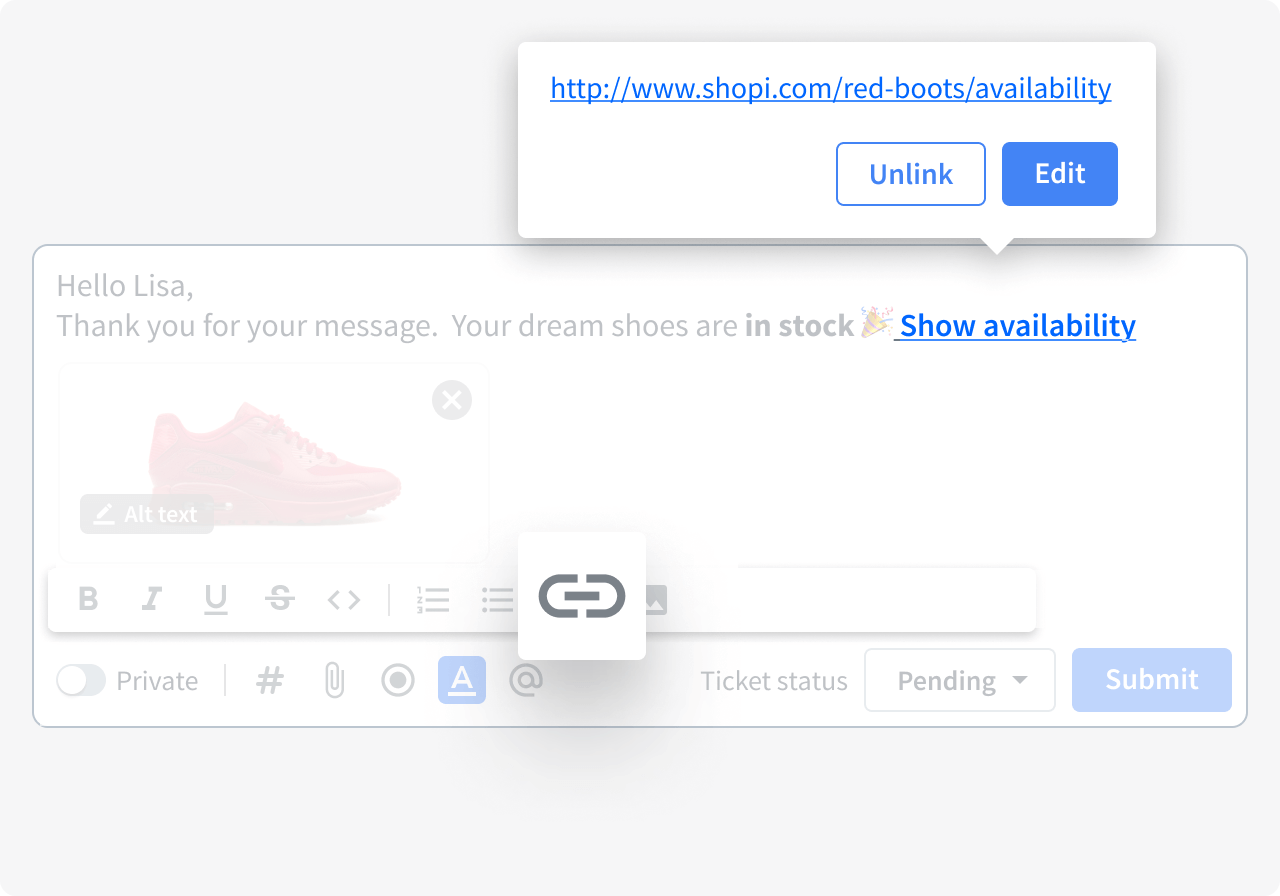Apply italic formatting
1280x896 pixels.
[152, 598]
